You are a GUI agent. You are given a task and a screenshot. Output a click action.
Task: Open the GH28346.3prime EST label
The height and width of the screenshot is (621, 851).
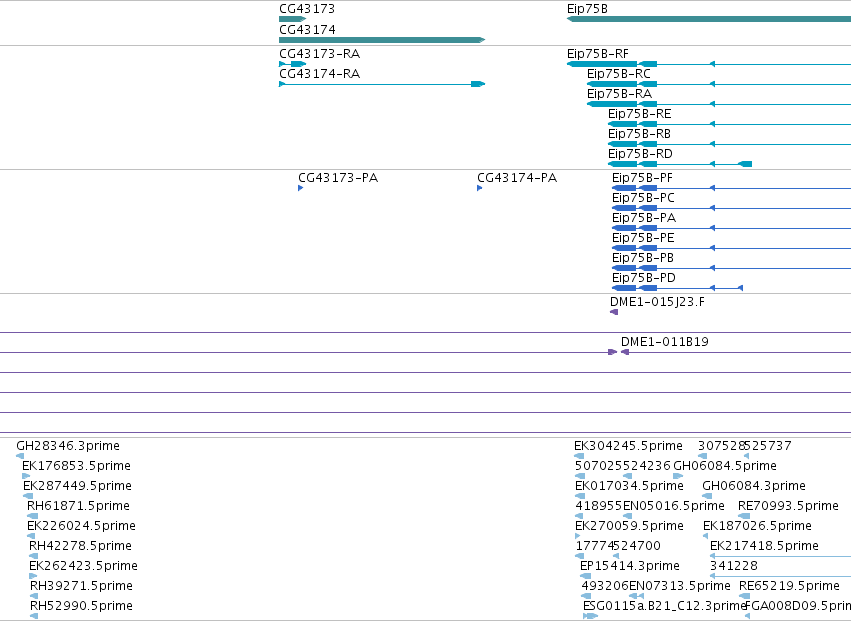[x=68, y=446]
